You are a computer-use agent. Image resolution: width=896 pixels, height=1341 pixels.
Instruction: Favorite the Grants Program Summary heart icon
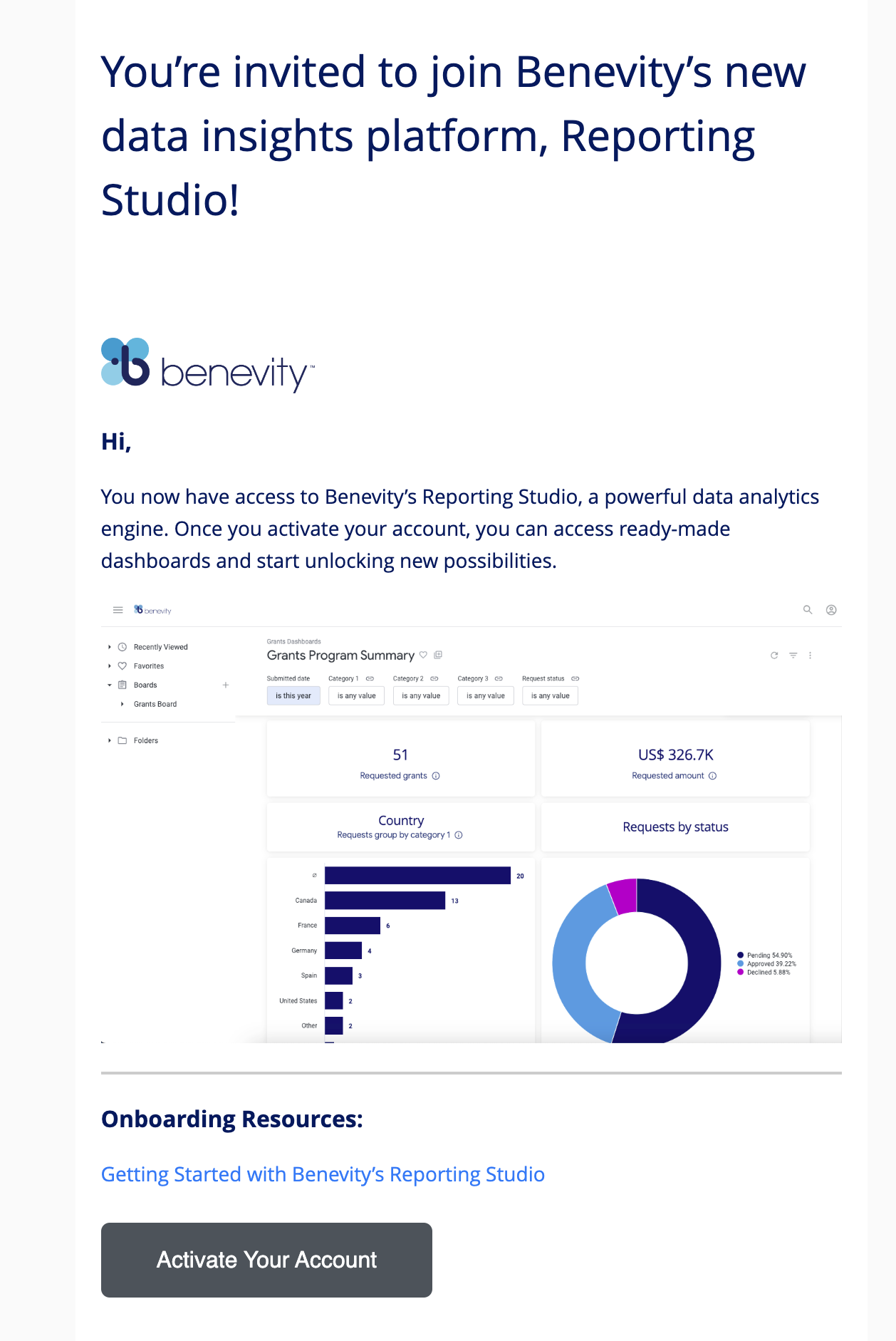point(423,655)
